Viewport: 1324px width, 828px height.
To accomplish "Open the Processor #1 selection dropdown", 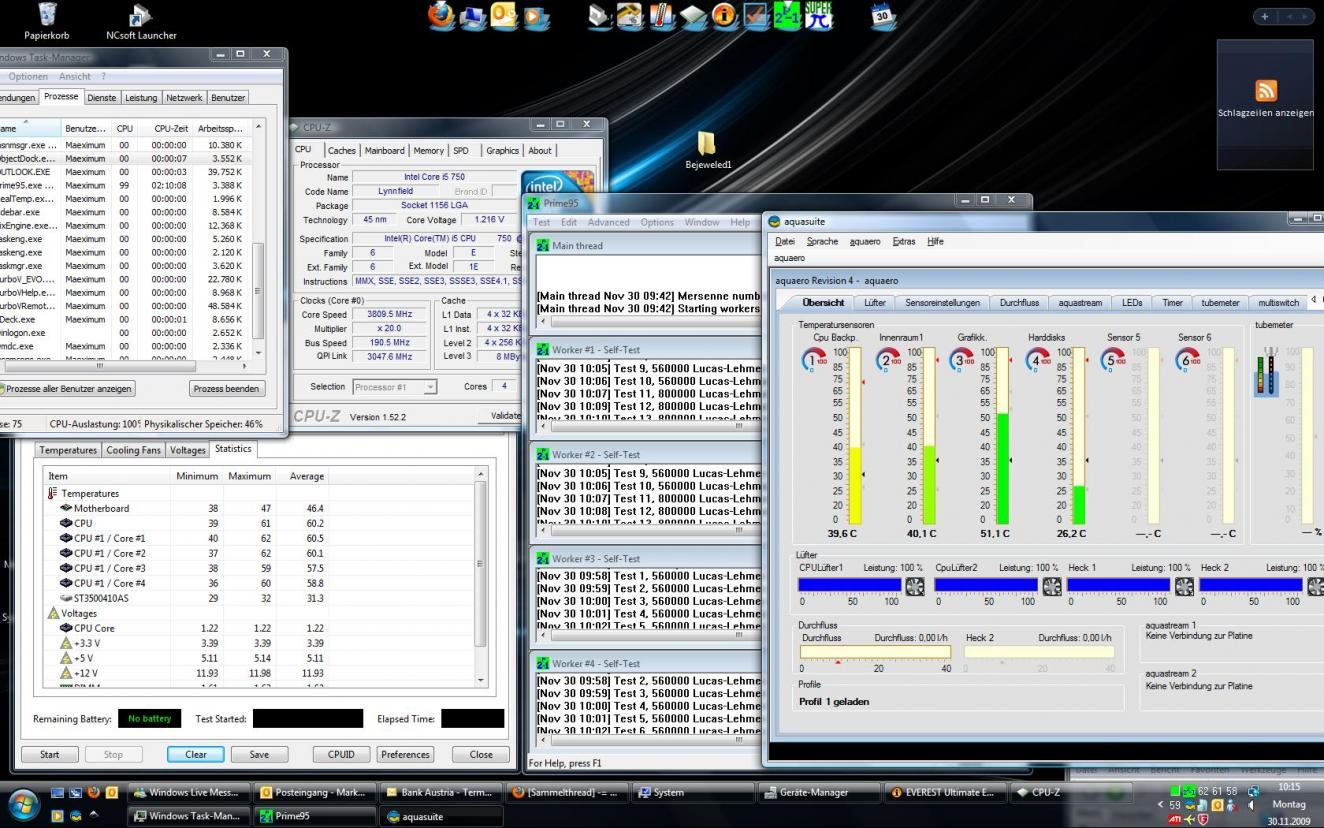I will [394, 387].
